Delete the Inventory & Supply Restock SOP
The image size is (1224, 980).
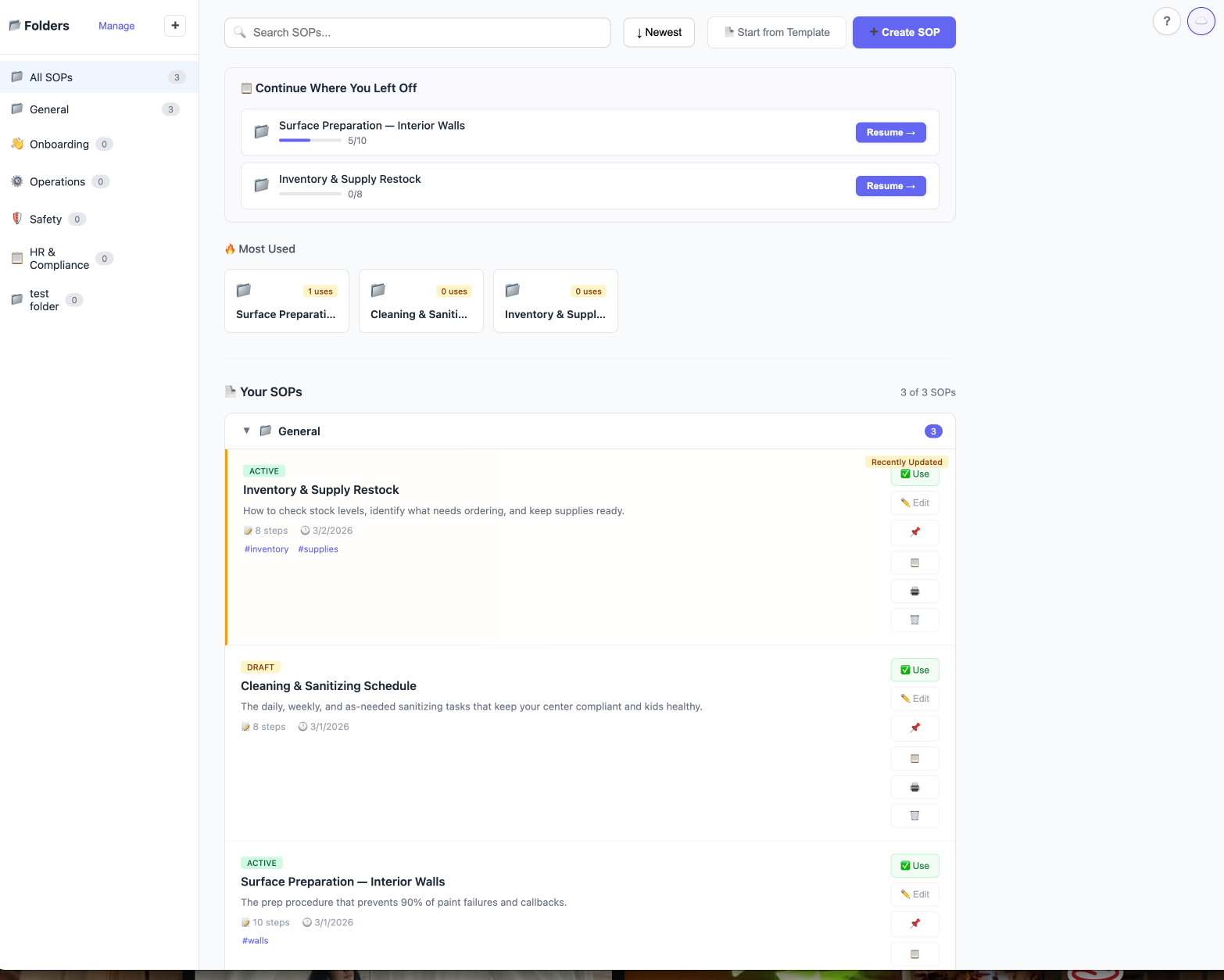(x=914, y=620)
